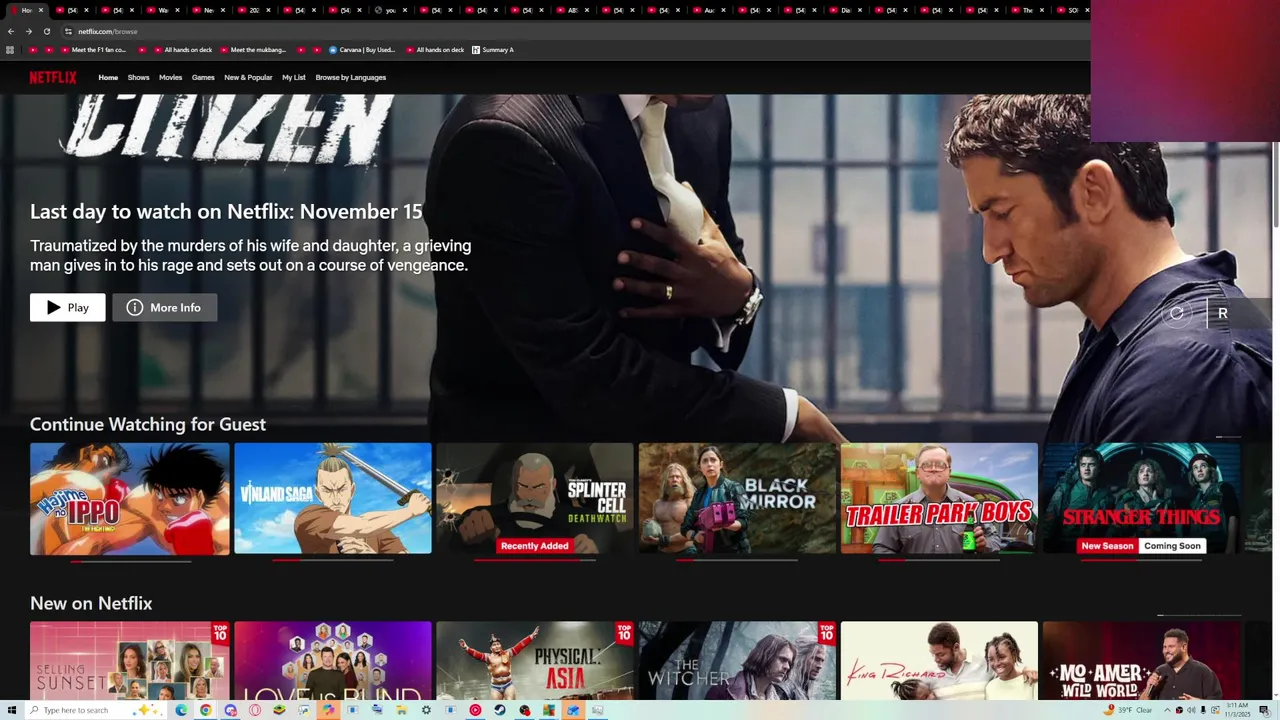Open Stranger Things thumbnail
The image size is (1280, 720).
[1141, 499]
